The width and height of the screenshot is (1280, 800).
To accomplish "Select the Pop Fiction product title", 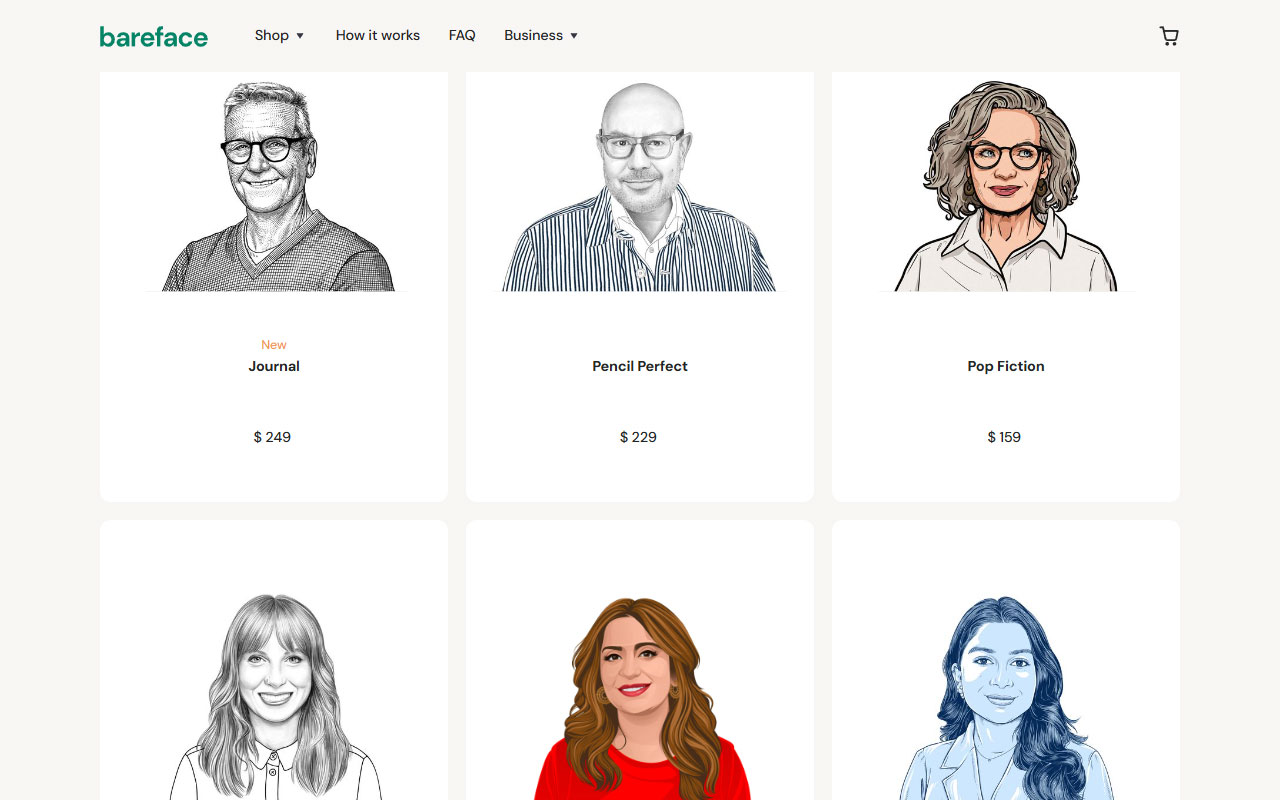I will point(1006,366).
